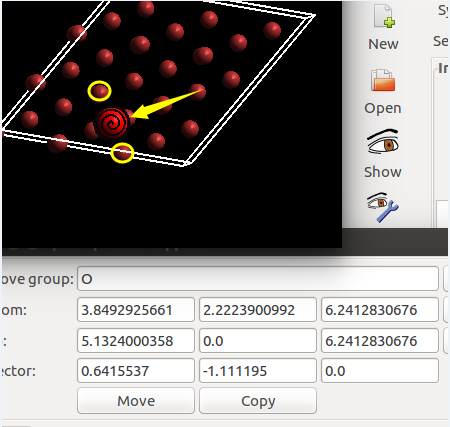Click the yellow-circled atom on the cell border

pyautogui.click(x=122, y=153)
